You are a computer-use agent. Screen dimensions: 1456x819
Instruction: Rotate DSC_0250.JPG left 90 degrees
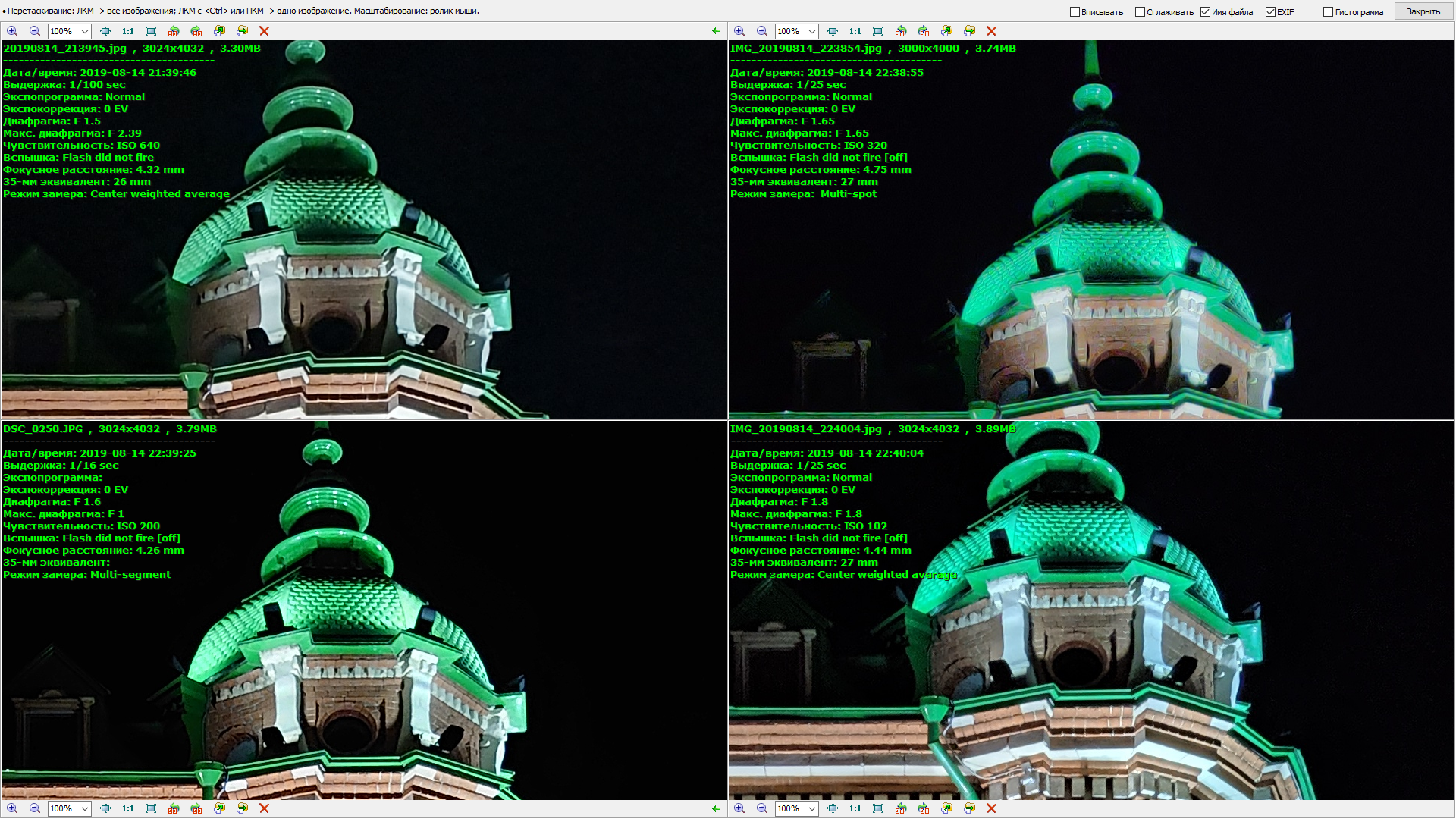pyautogui.click(x=174, y=808)
